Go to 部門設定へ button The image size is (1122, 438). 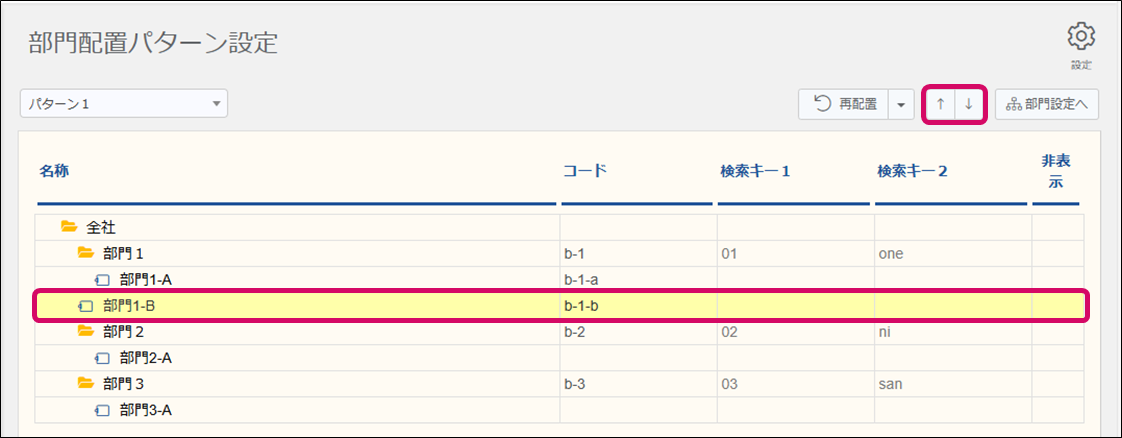[x=1047, y=104]
